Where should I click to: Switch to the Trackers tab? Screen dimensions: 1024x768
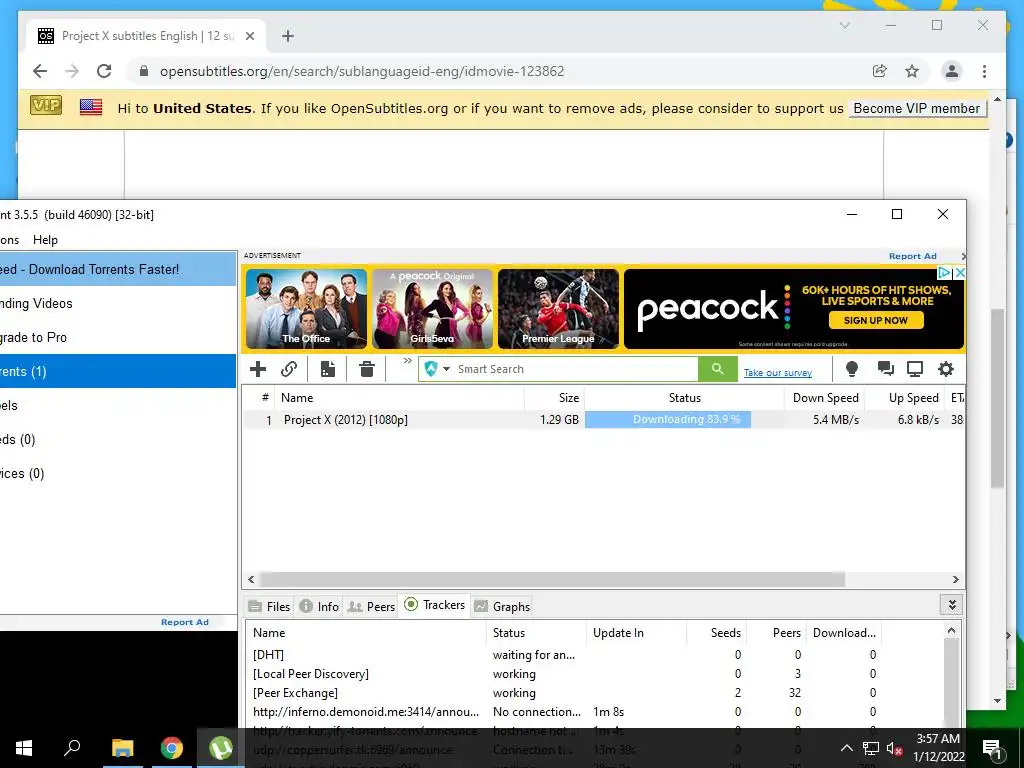pyautogui.click(x=435, y=605)
